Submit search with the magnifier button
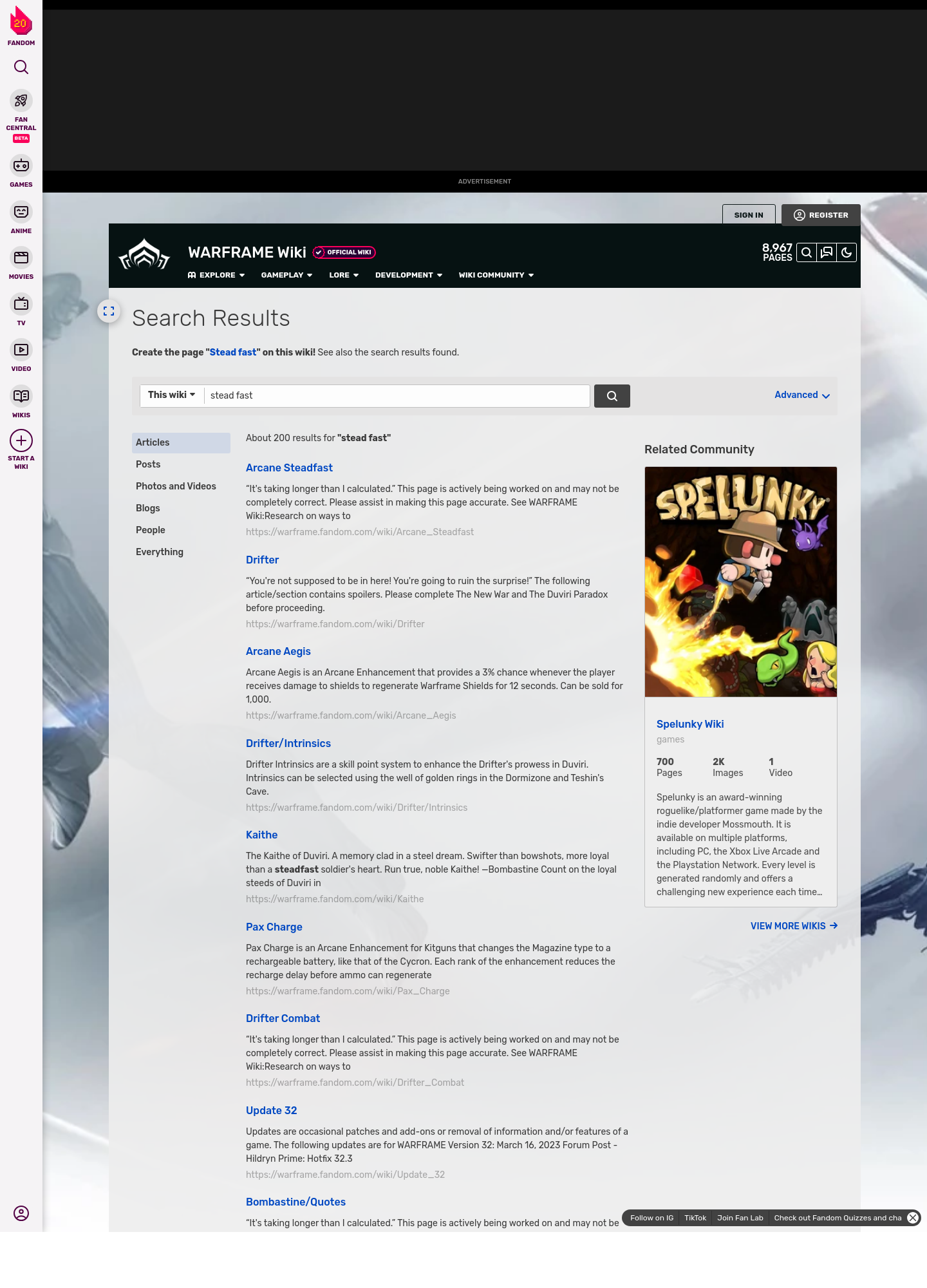Image resolution: width=927 pixels, height=1288 pixels. coord(612,396)
